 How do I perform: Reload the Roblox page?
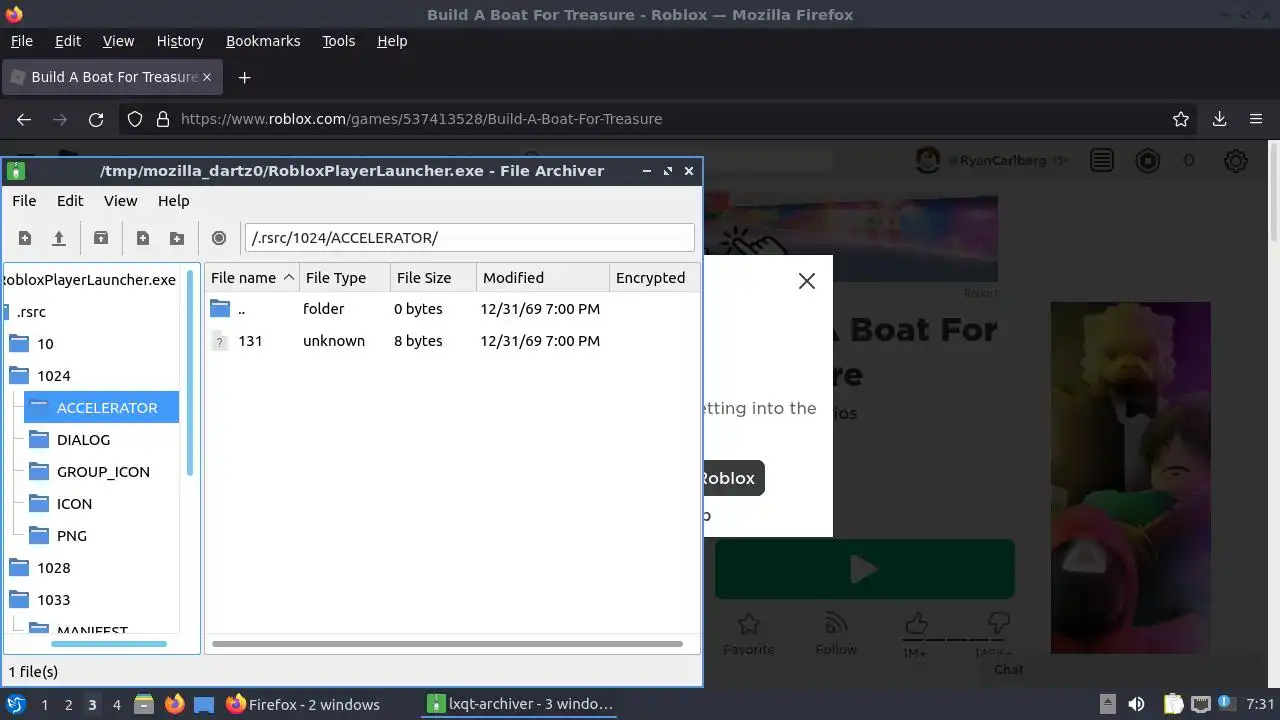pyautogui.click(x=96, y=119)
